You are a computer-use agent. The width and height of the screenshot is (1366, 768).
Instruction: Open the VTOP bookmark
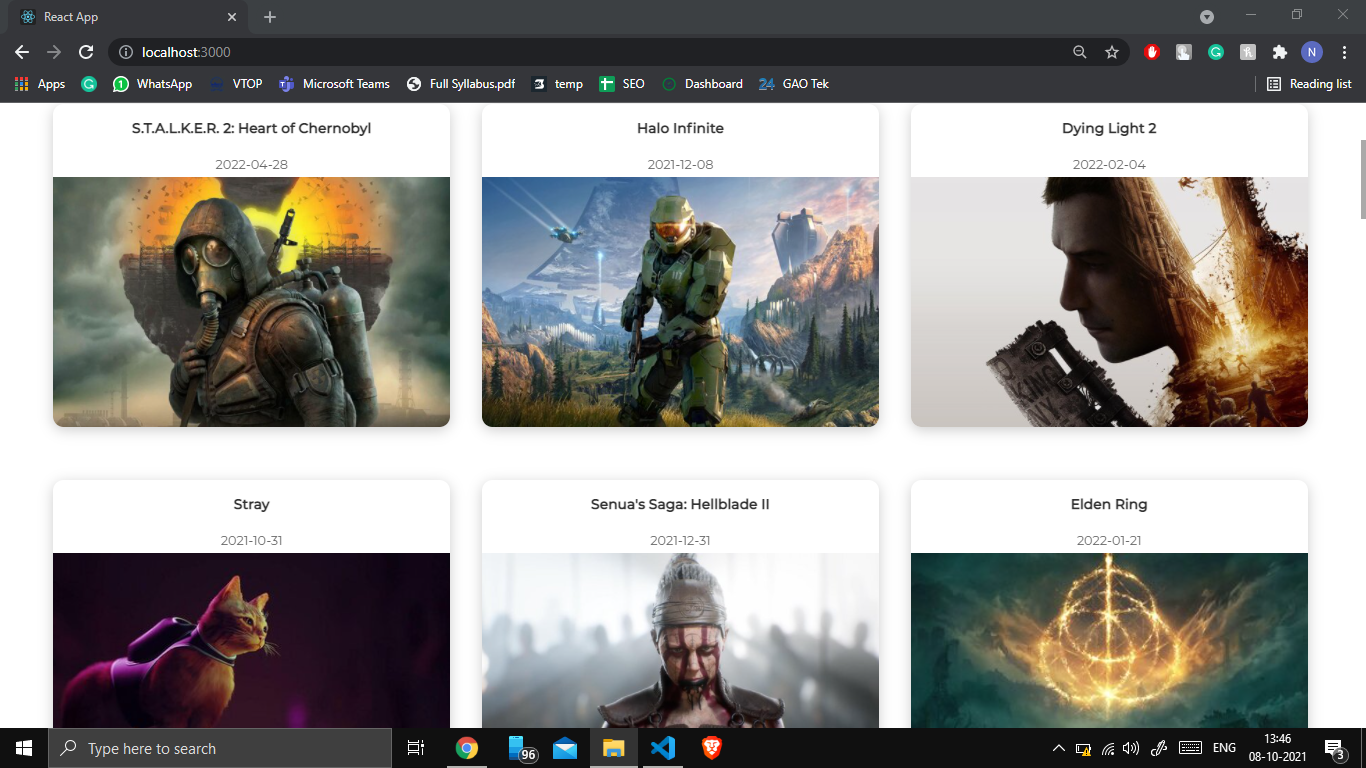click(236, 84)
